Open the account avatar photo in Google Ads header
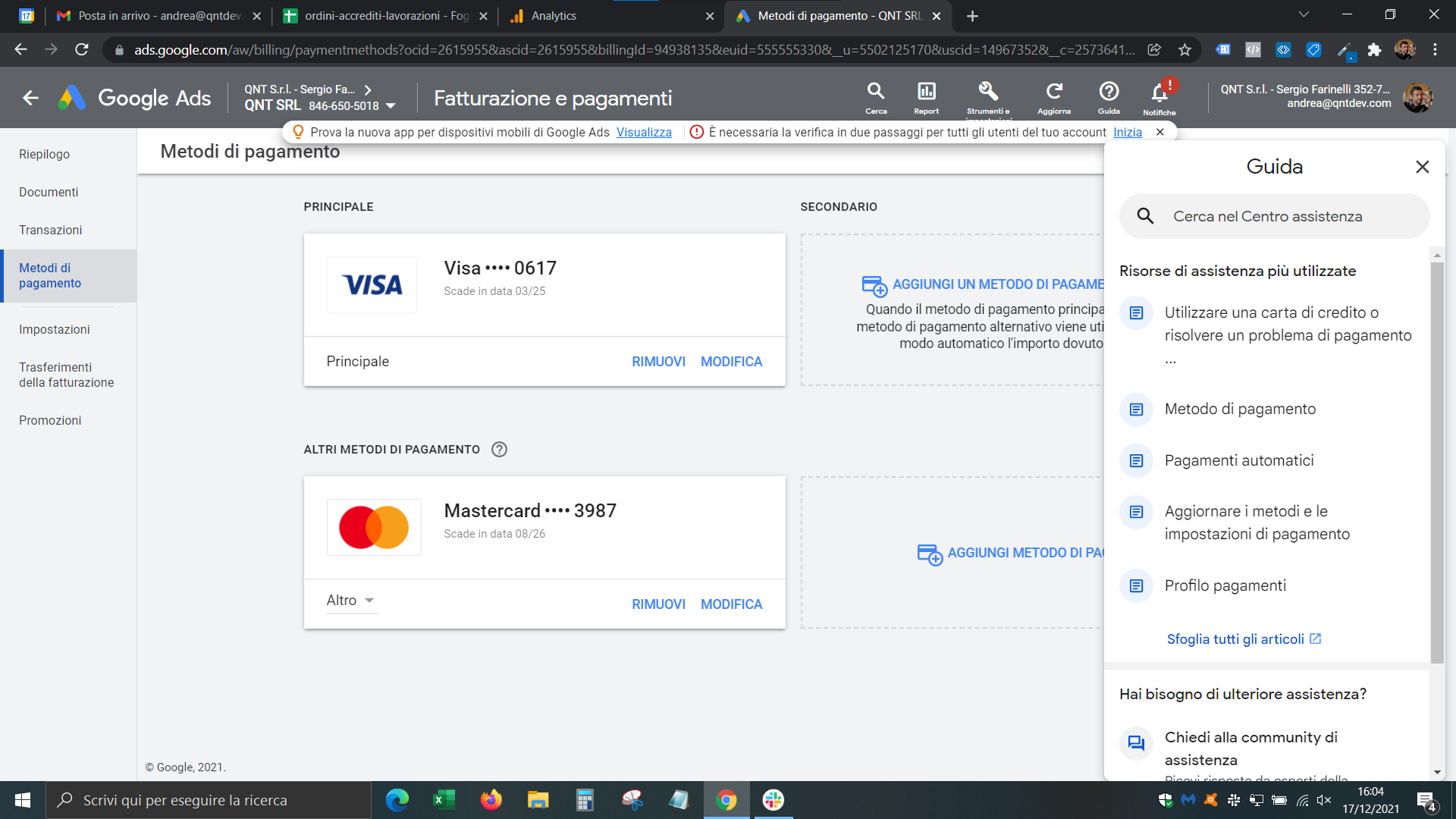The image size is (1456, 819). [x=1417, y=98]
